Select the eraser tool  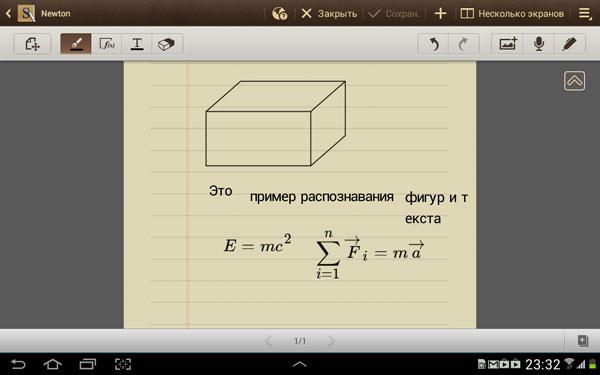coord(167,44)
